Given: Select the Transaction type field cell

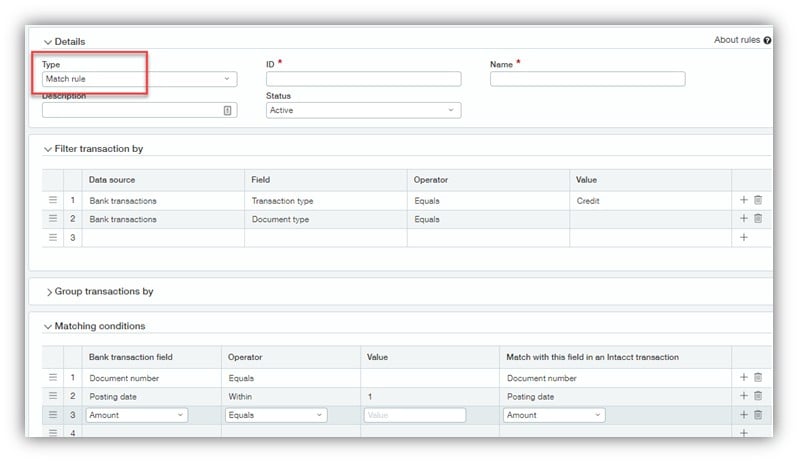Looking at the screenshot, I should pyautogui.click(x=326, y=201).
